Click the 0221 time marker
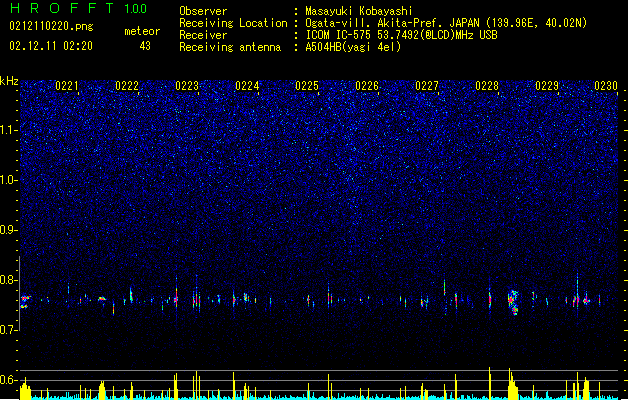This screenshot has width=629, height=400. [x=67, y=86]
